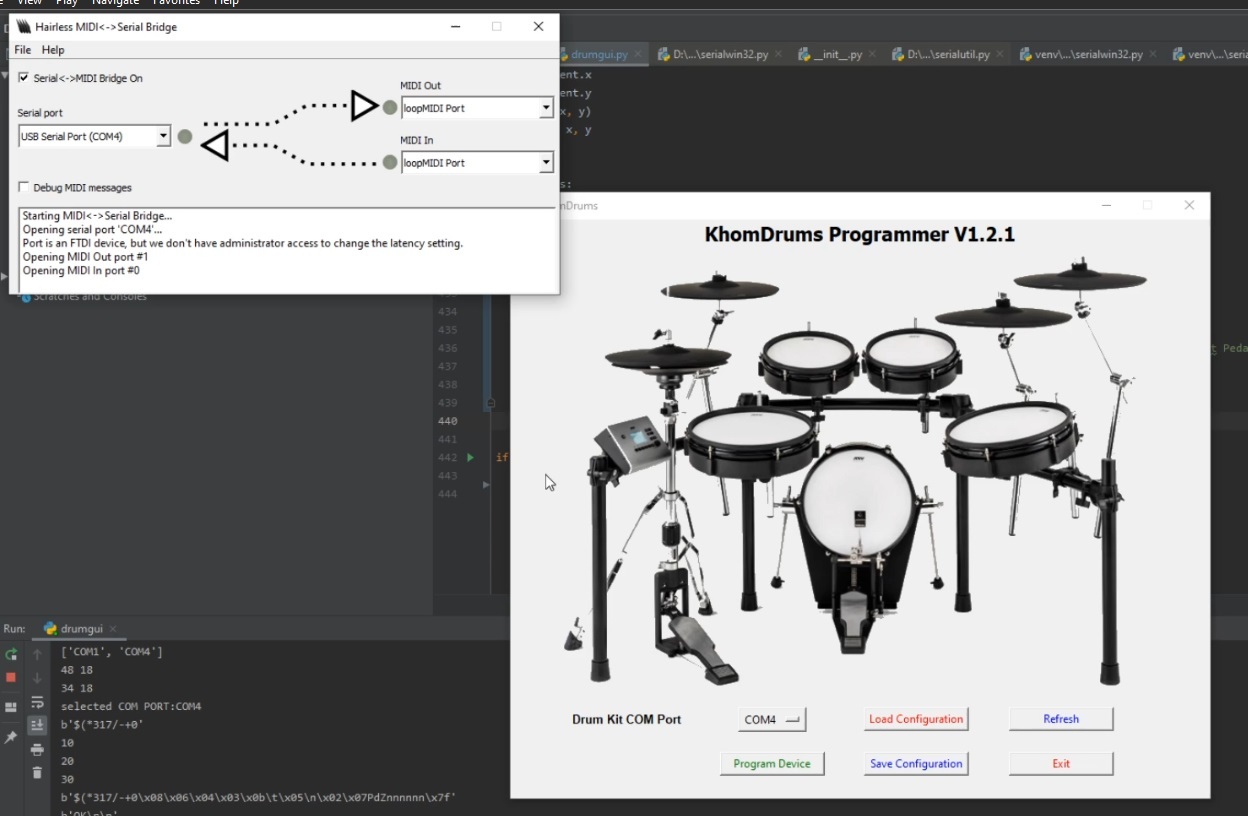The height and width of the screenshot is (816, 1248).
Task: Clear all console output with trash icon
Action: (x=37, y=773)
